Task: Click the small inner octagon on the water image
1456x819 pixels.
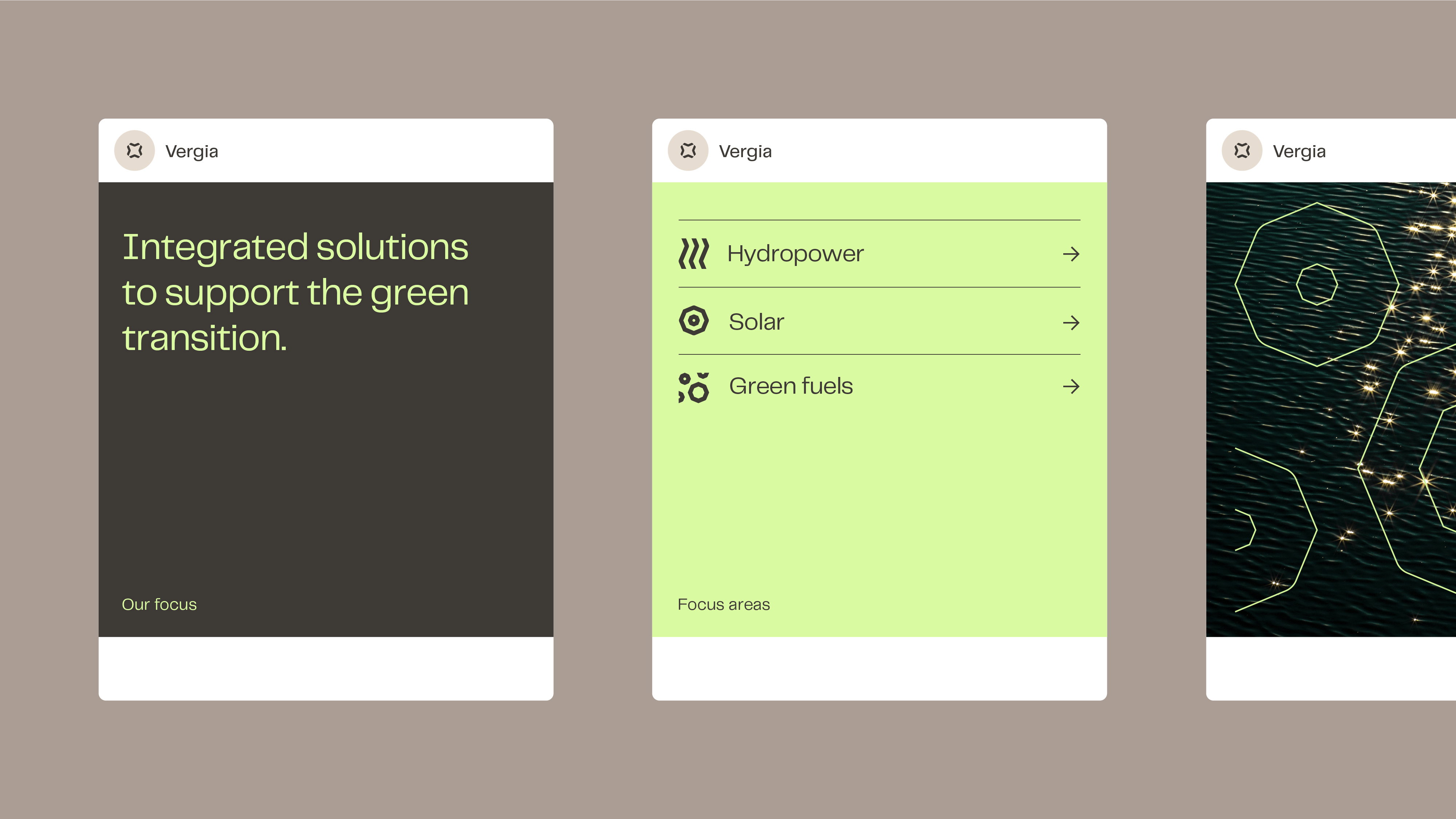Action: pyautogui.click(x=1316, y=285)
